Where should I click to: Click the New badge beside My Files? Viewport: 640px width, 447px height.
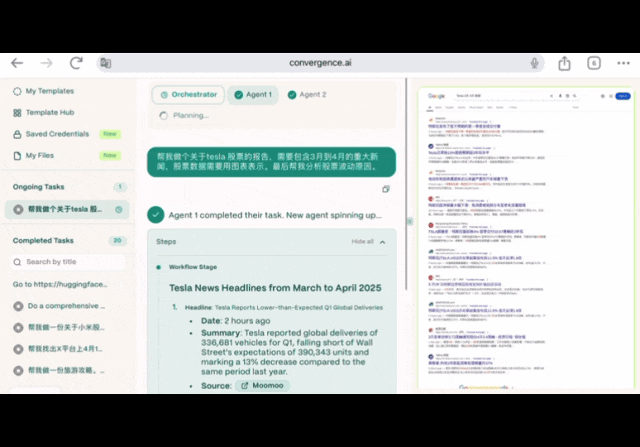[110, 156]
